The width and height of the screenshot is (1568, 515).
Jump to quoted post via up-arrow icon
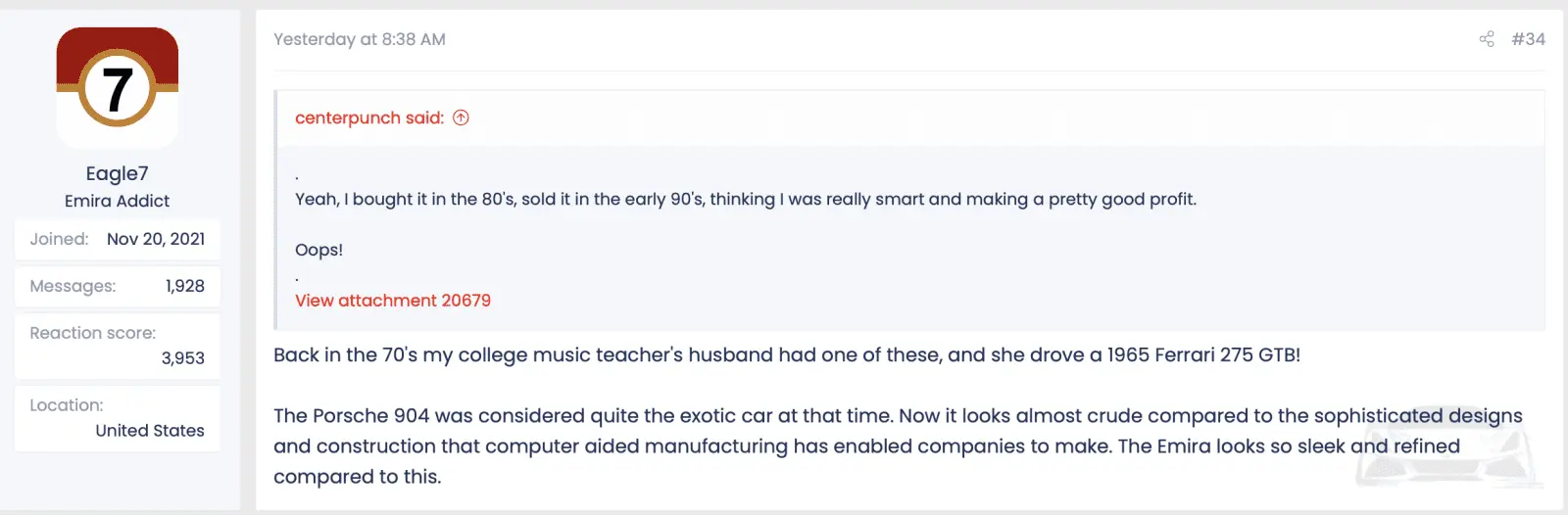[x=461, y=117]
